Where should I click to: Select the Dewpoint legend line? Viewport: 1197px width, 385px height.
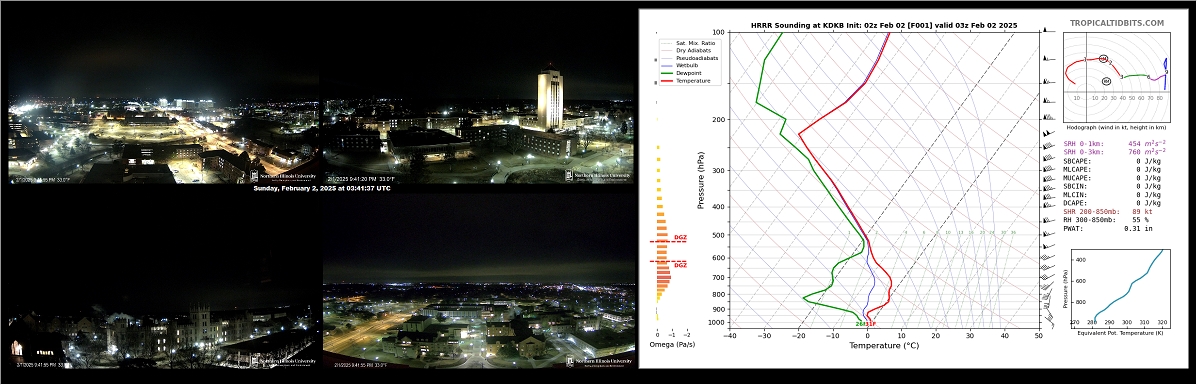(x=682, y=74)
